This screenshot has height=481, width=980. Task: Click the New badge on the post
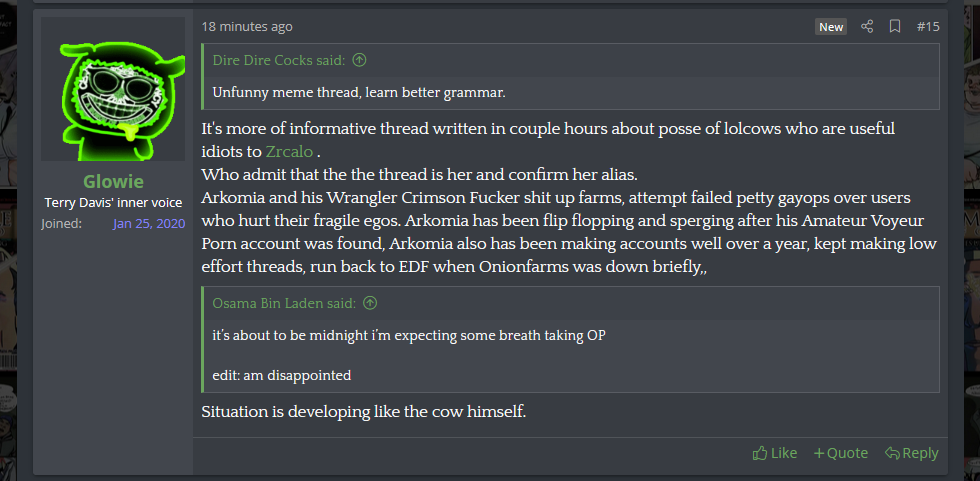click(831, 27)
